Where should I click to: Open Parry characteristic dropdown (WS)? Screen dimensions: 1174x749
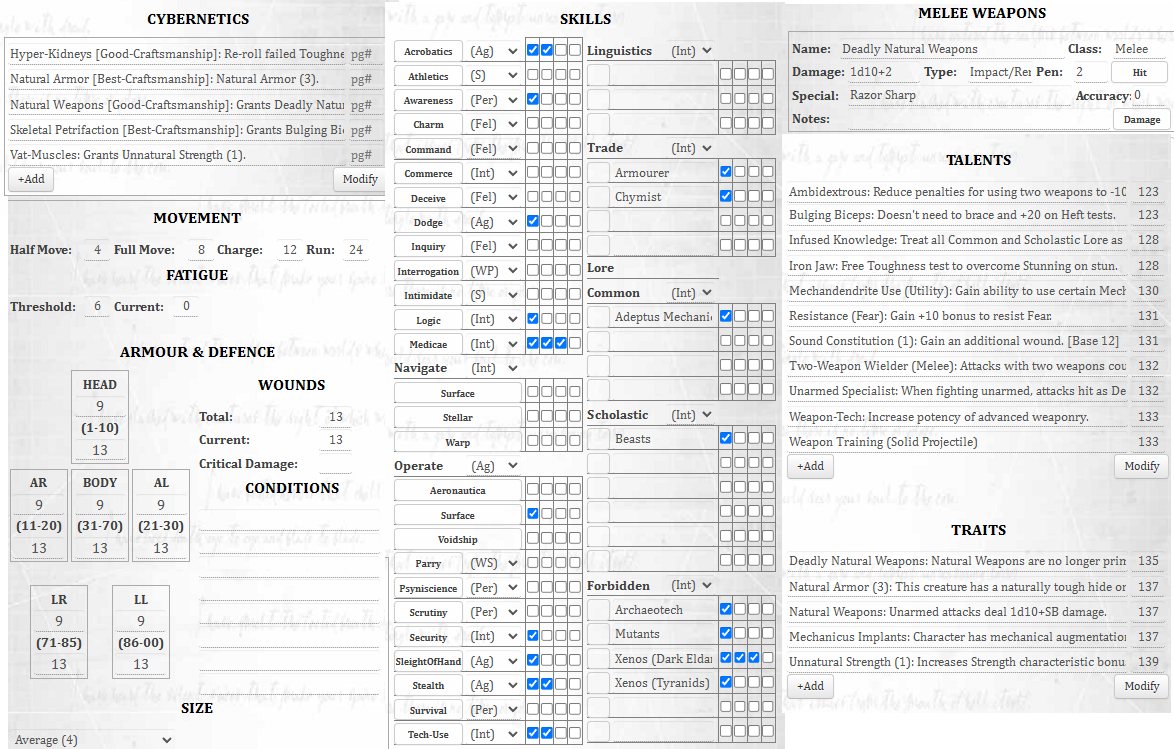pos(494,563)
